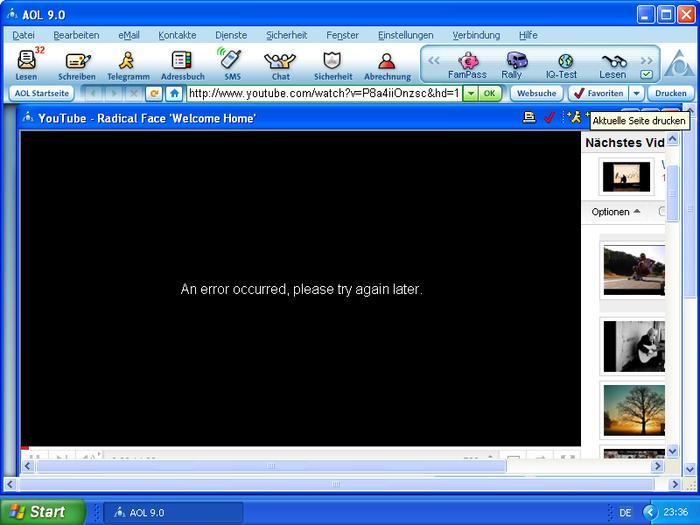The width and height of the screenshot is (700, 525).
Task: Expand hidden tray icons with the taskbar arrow
Action: pos(650,512)
